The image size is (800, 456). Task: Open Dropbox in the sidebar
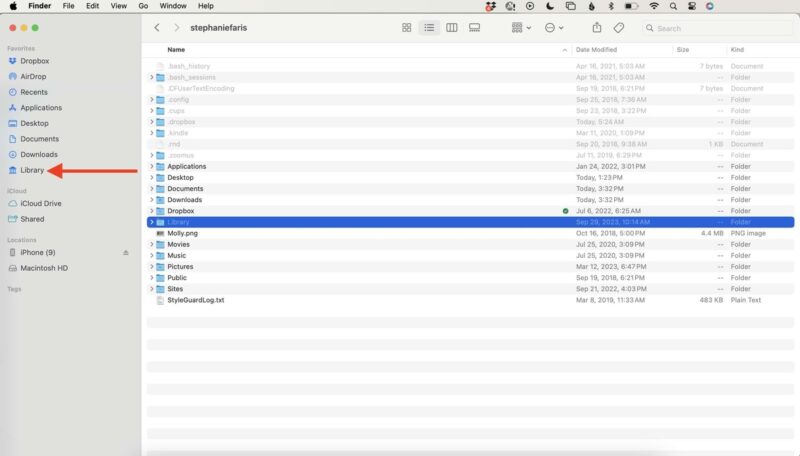34,61
